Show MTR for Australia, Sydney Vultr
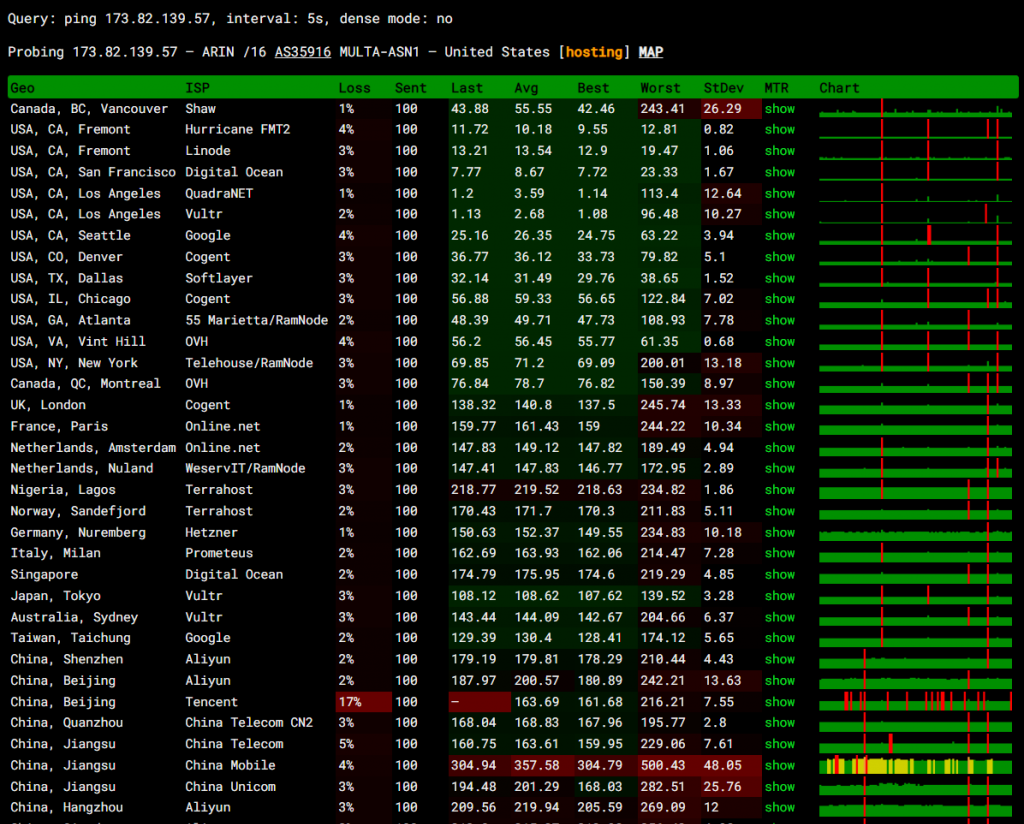The width and height of the screenshot is (1024, 824). tap(780, 618)
